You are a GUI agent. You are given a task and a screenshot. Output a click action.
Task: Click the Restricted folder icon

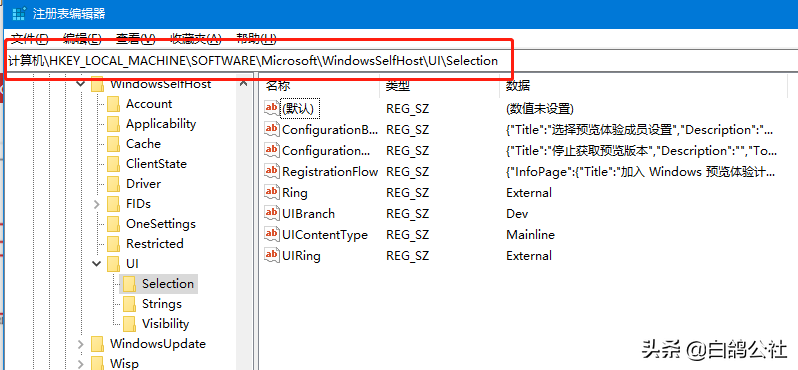tap(113, 244)
